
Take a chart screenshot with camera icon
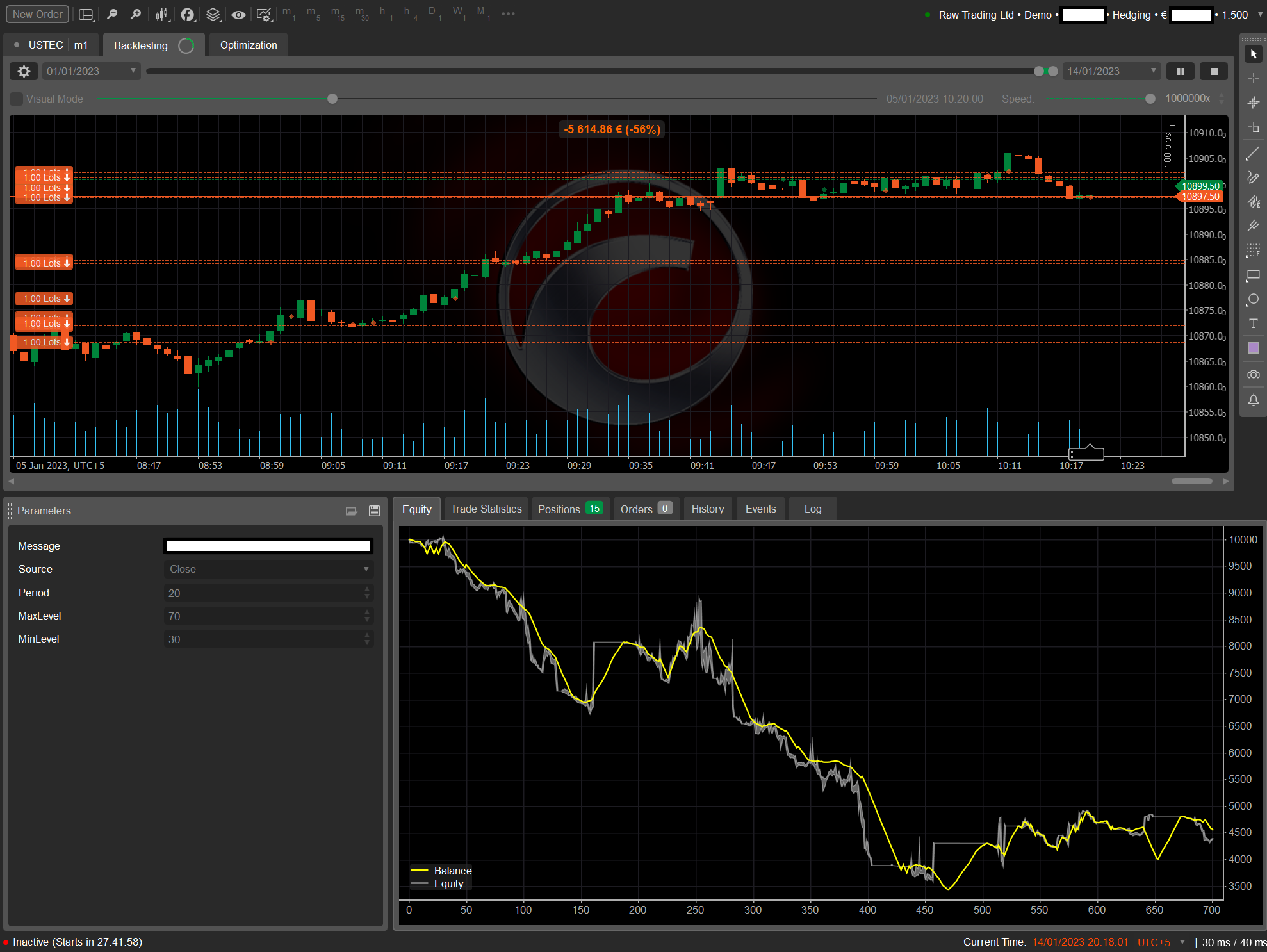click(x=1253, y=374)
